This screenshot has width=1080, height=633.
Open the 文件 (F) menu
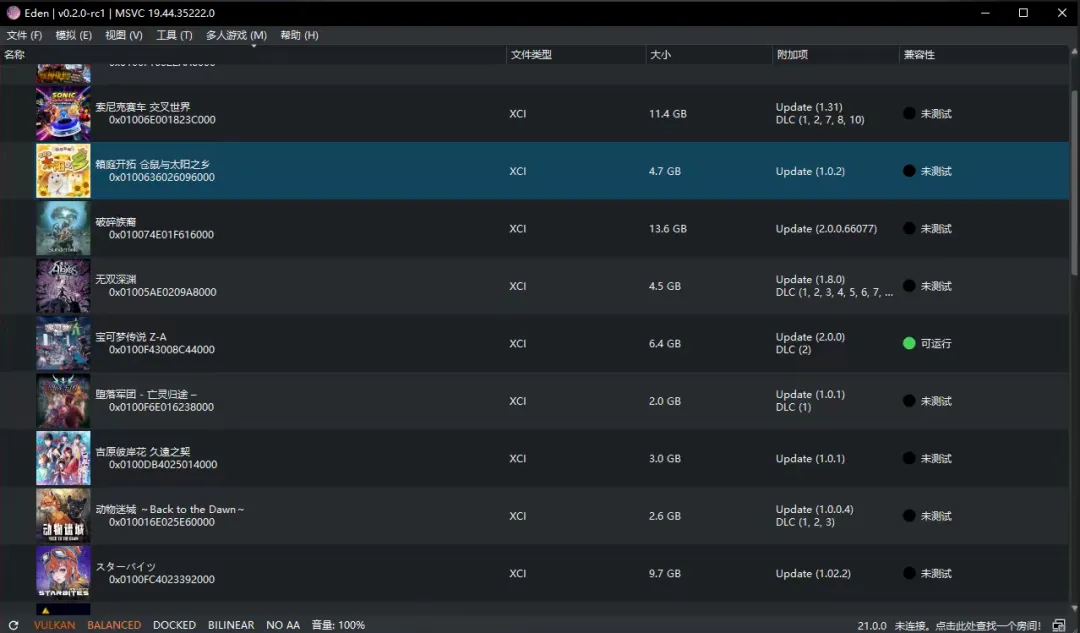pos(24,35)
